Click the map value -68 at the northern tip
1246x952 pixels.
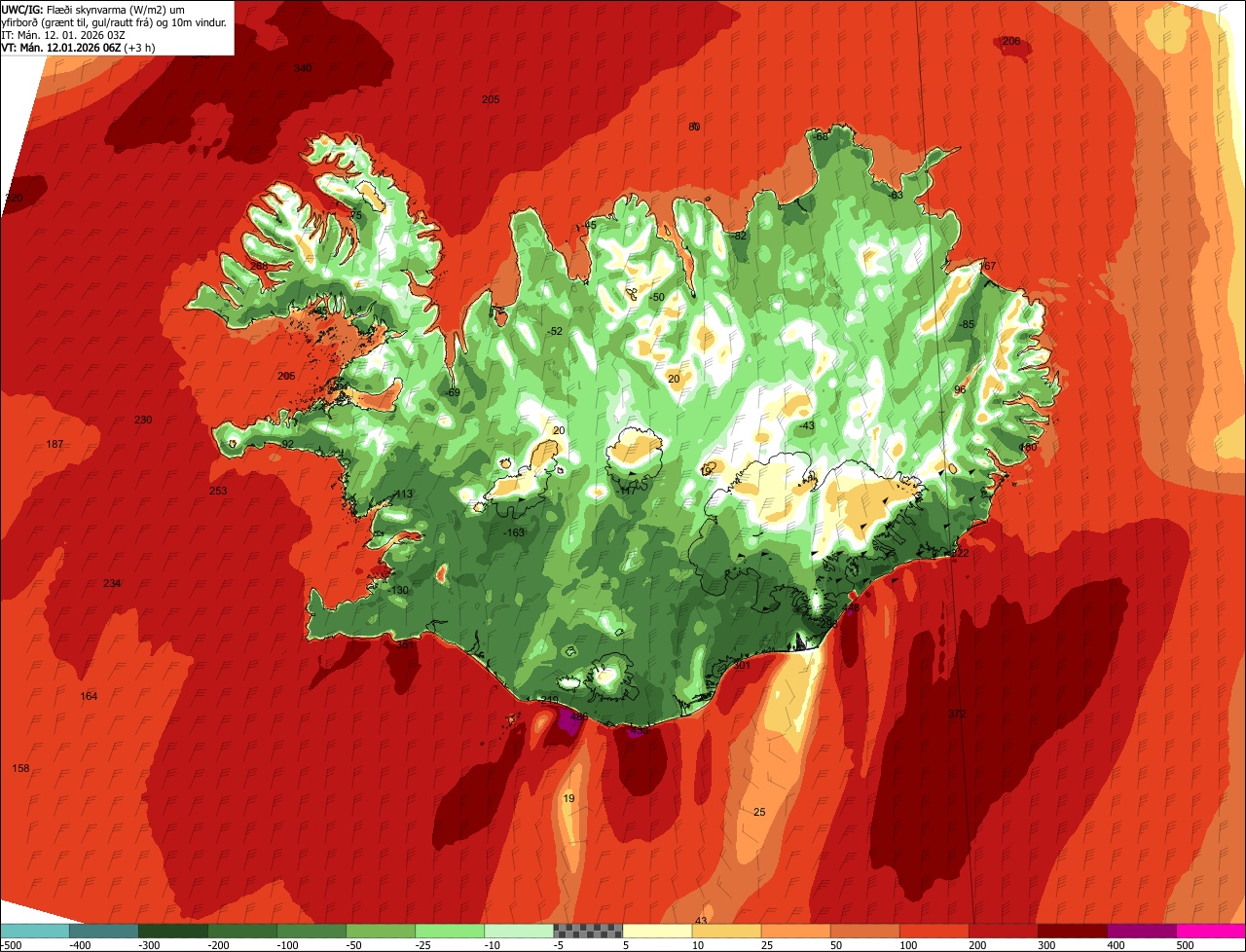pos(821,136)
